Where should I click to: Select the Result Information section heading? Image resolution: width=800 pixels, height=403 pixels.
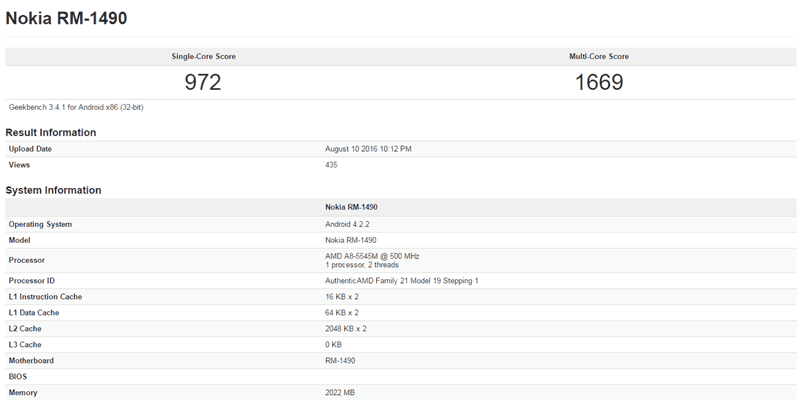coord(51,132)
